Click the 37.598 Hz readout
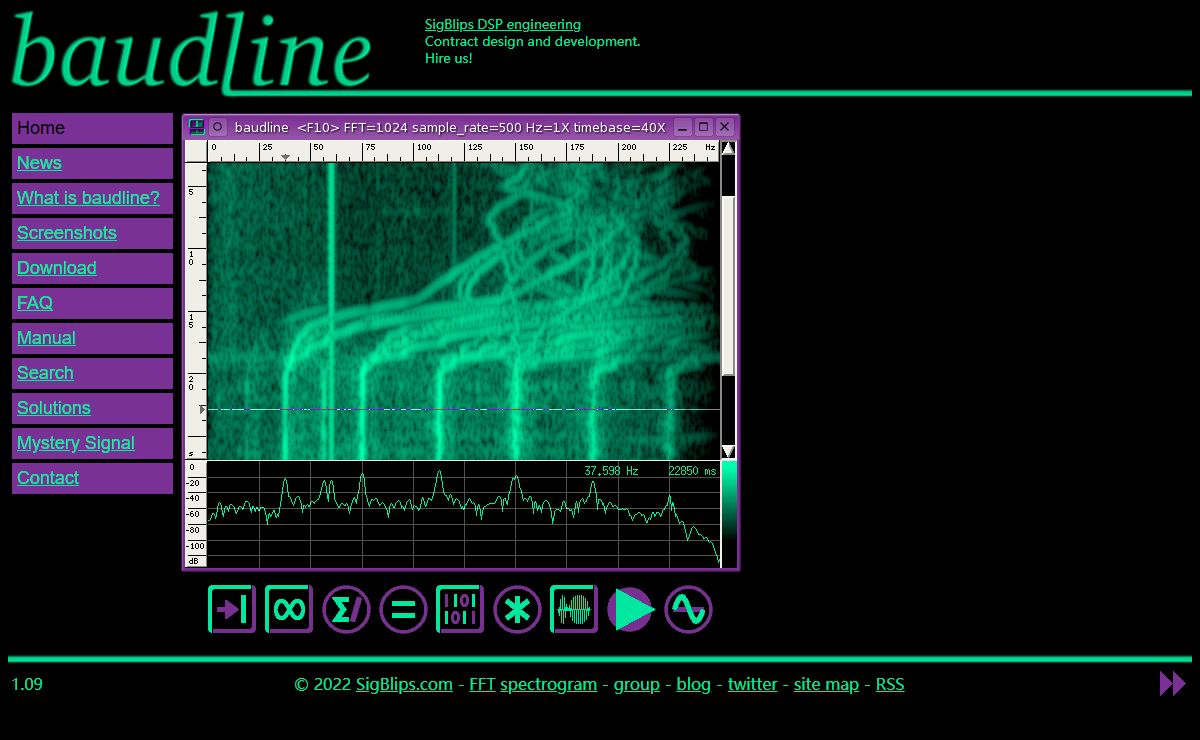The width and height of the screenshot is (1200, 740). 611,471
